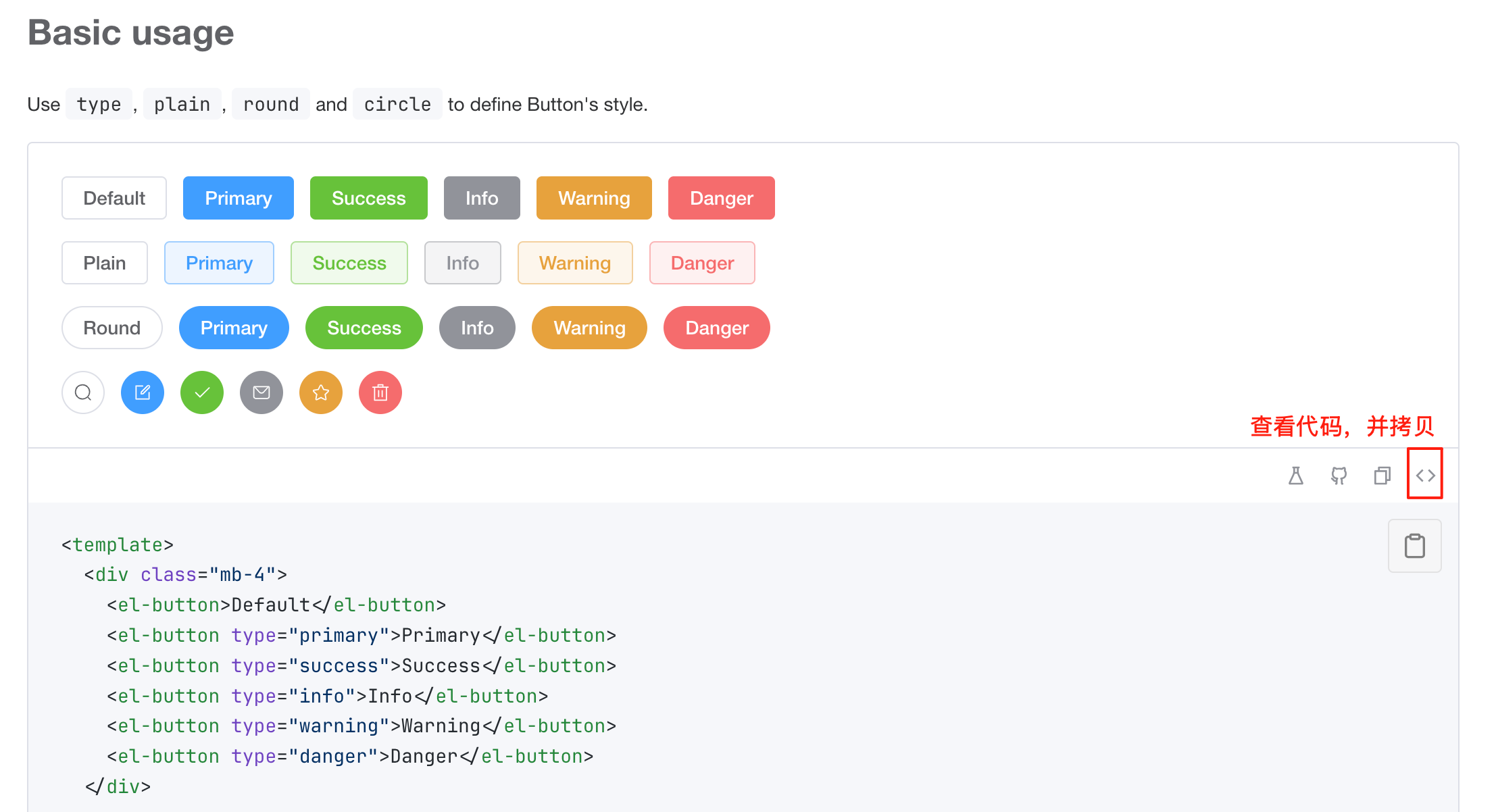The image size is (1496, 812).
Task: Open the example in the online Playground
Action: coord(1296,476)
